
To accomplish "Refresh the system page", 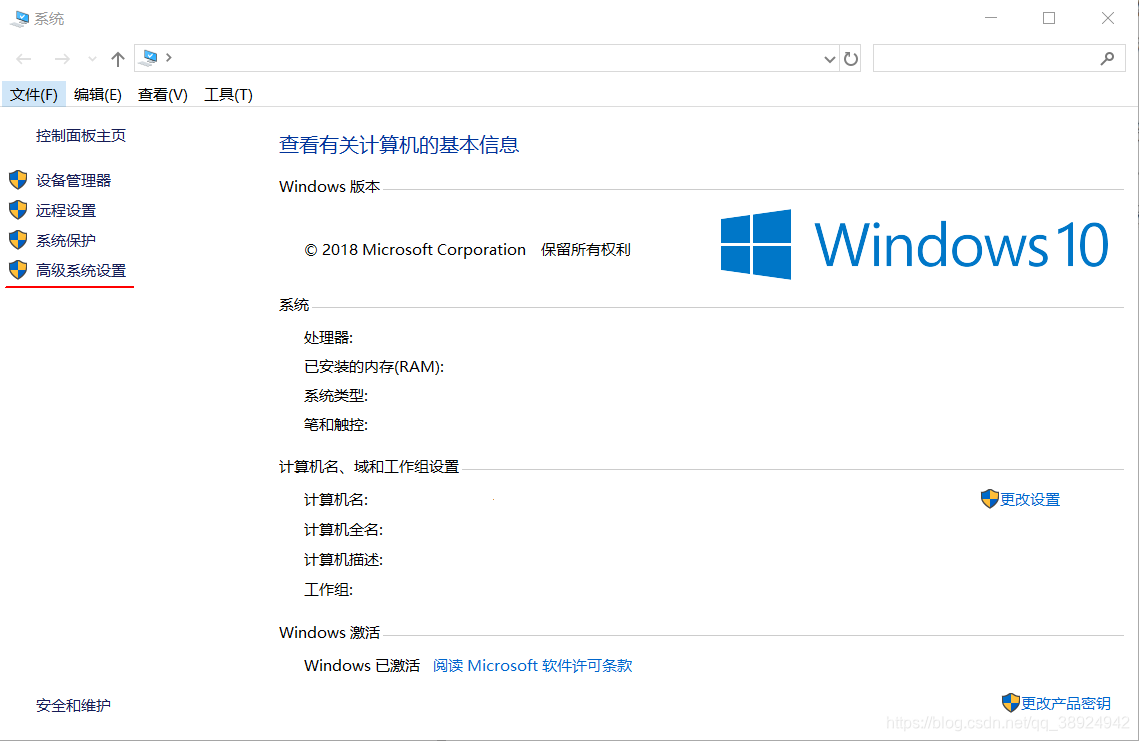I will pyautogui.click(x=851, y=59).
